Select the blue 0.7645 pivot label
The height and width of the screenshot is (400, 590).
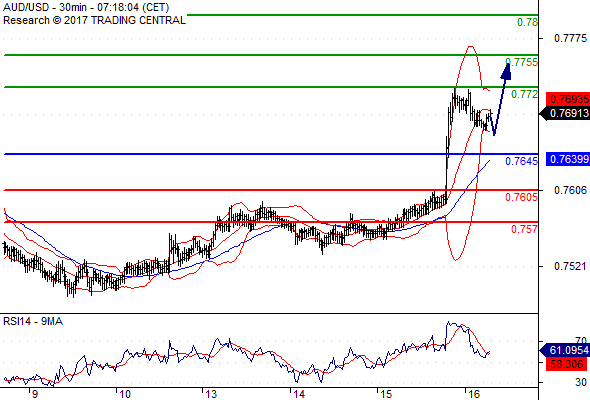pos(522,161)
